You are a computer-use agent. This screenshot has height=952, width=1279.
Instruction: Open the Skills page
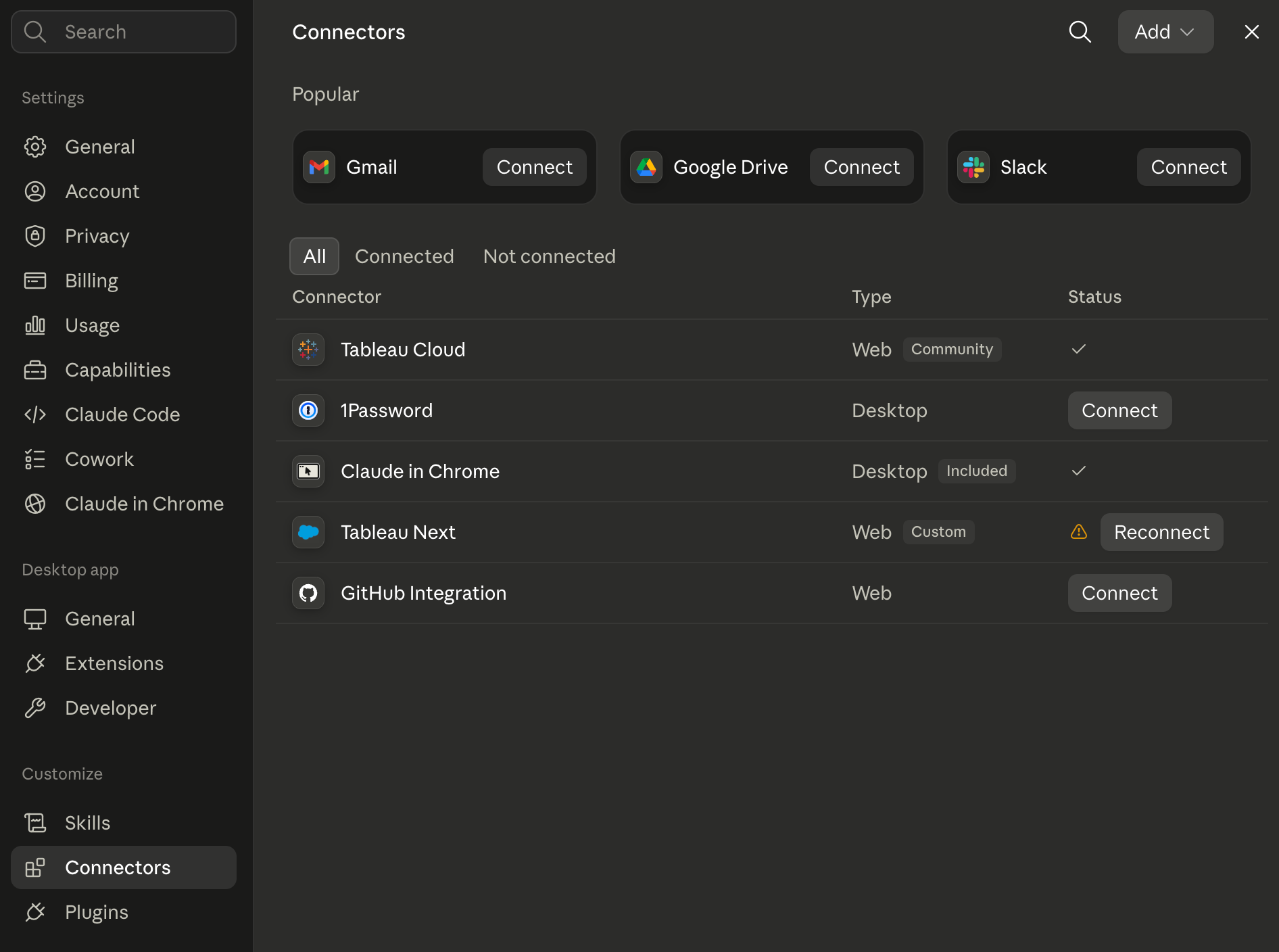[x=124, y=823]
